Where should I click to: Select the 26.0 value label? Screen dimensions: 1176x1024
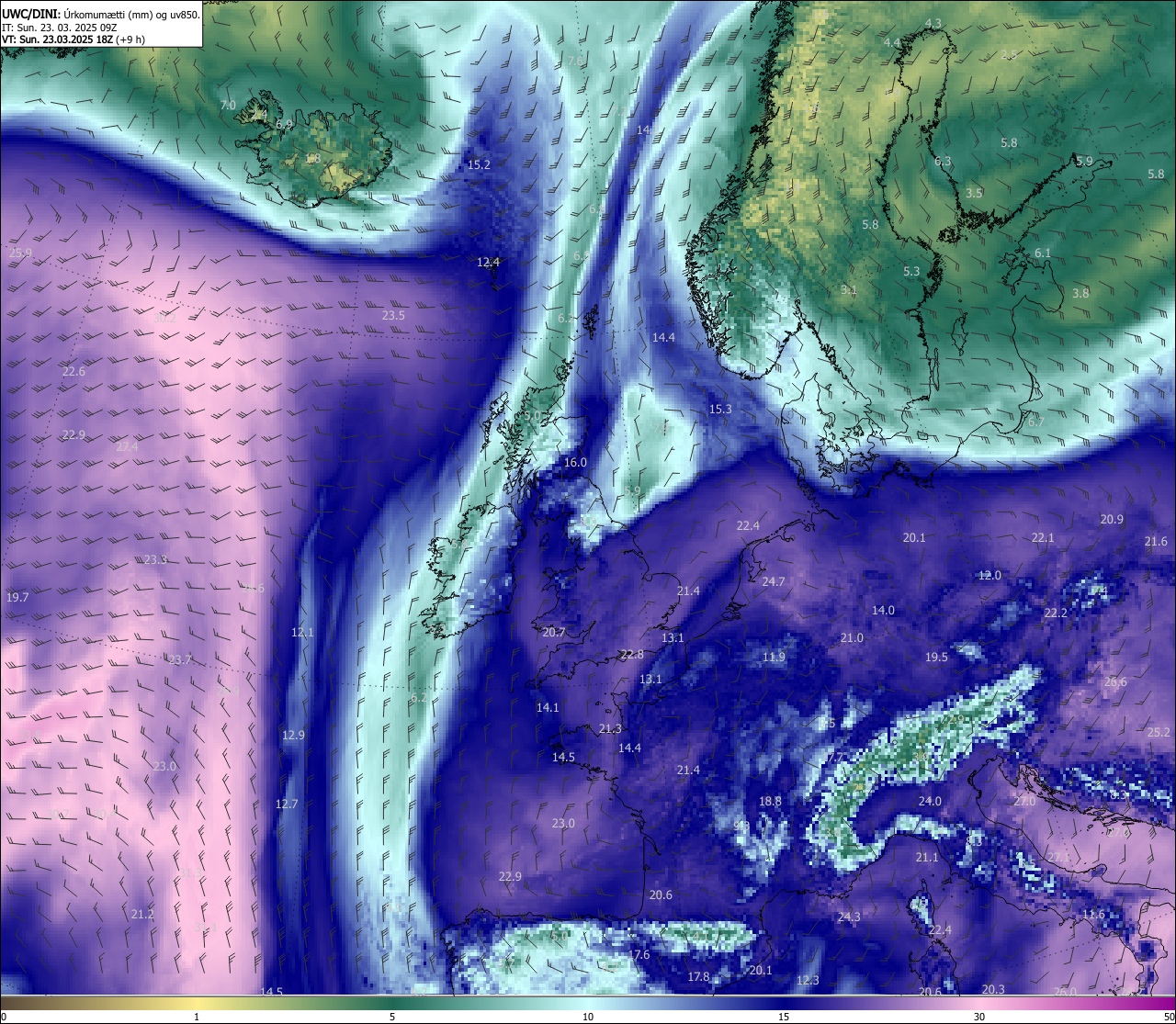point(1065,991)
